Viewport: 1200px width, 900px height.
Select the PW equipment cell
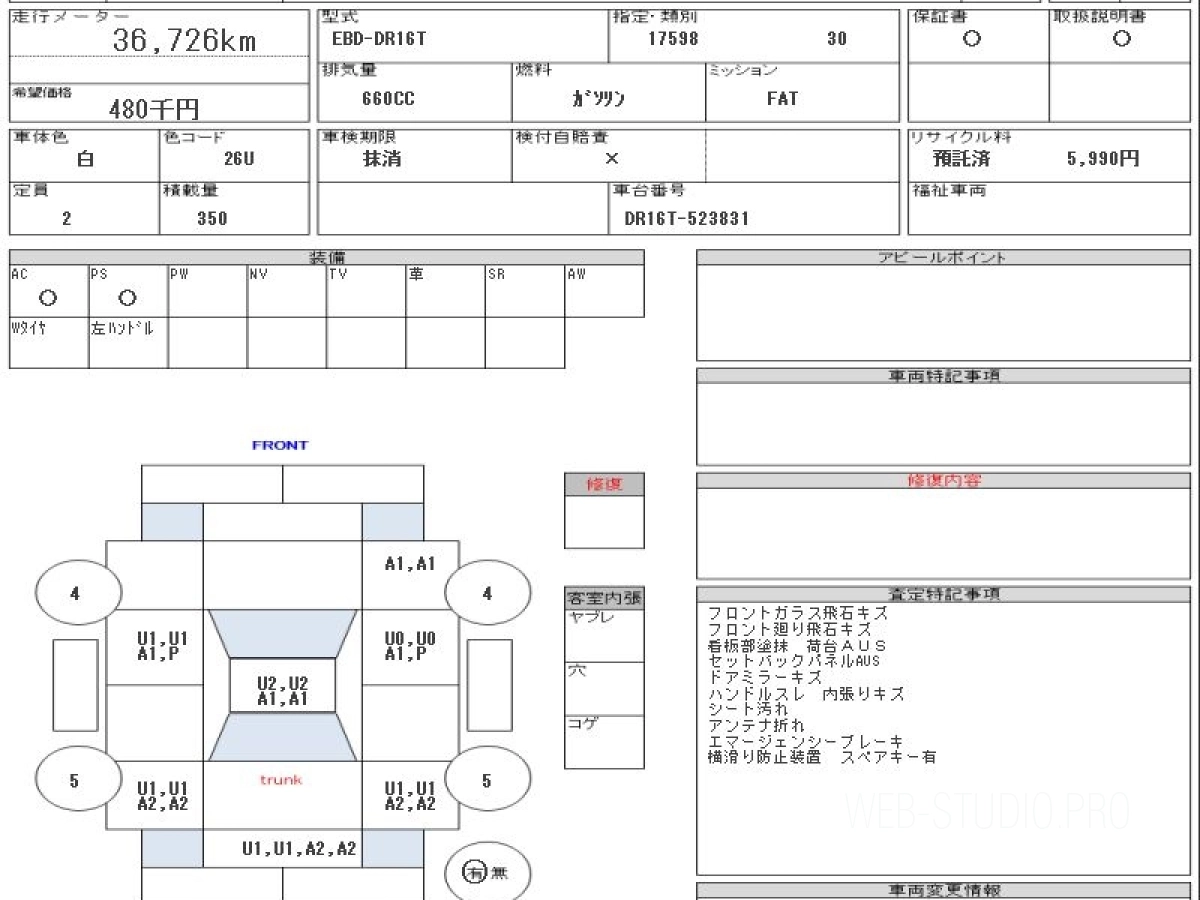(x=207, y=291)
